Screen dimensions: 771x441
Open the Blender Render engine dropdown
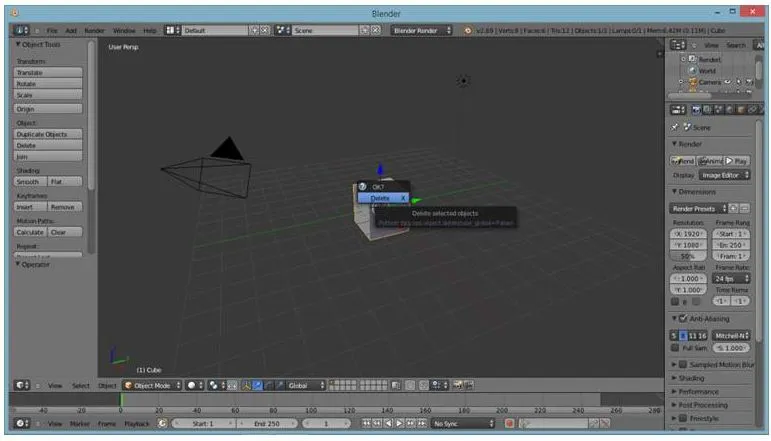421,30
